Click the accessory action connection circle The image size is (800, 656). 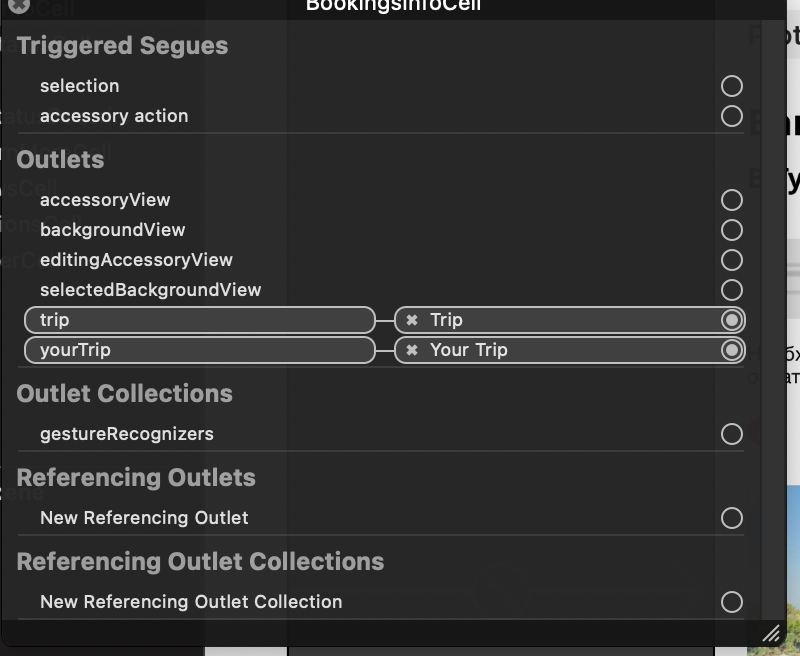click(x=732, y=116)
